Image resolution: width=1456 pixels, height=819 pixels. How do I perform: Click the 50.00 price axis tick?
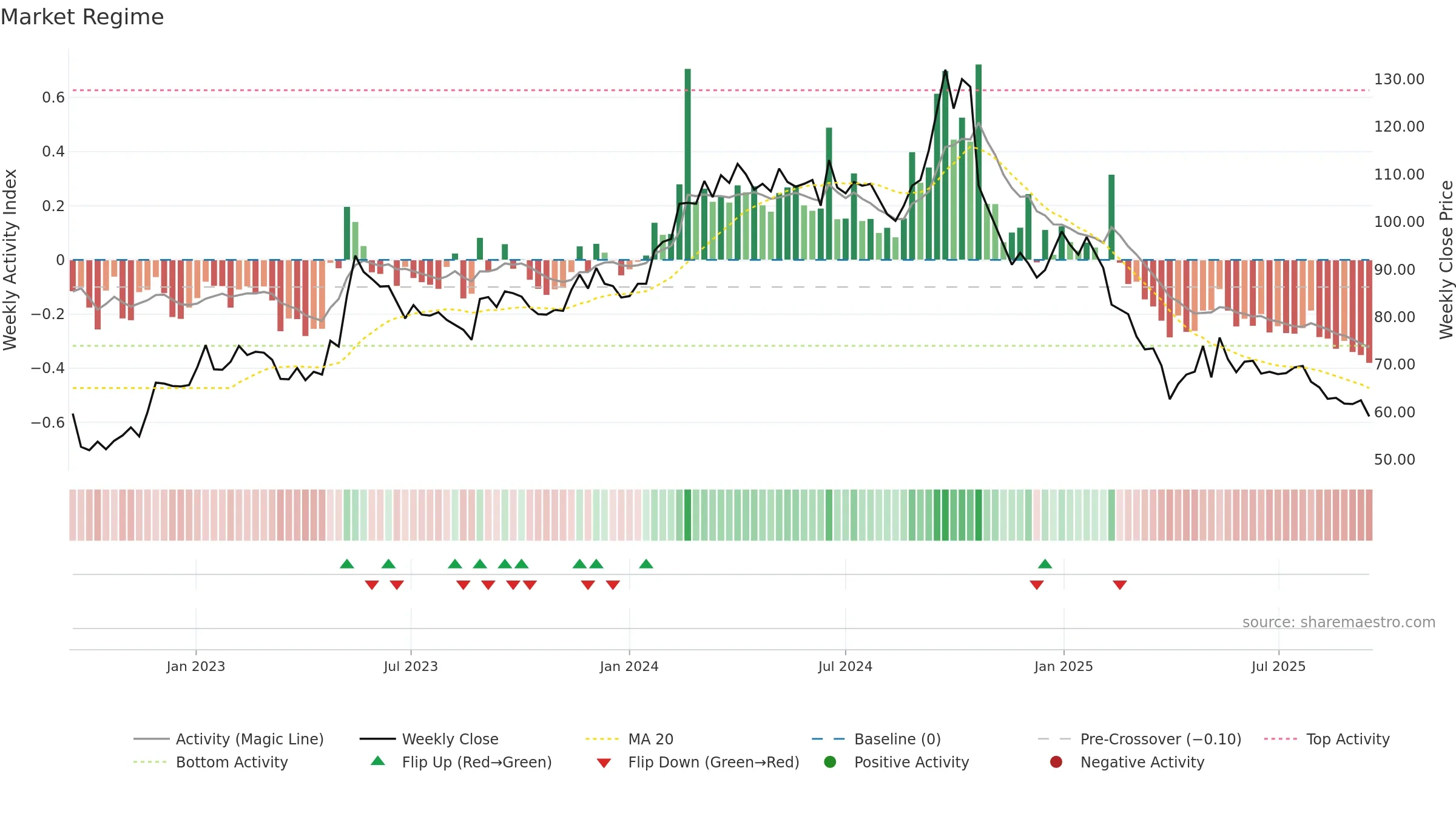1395,460
